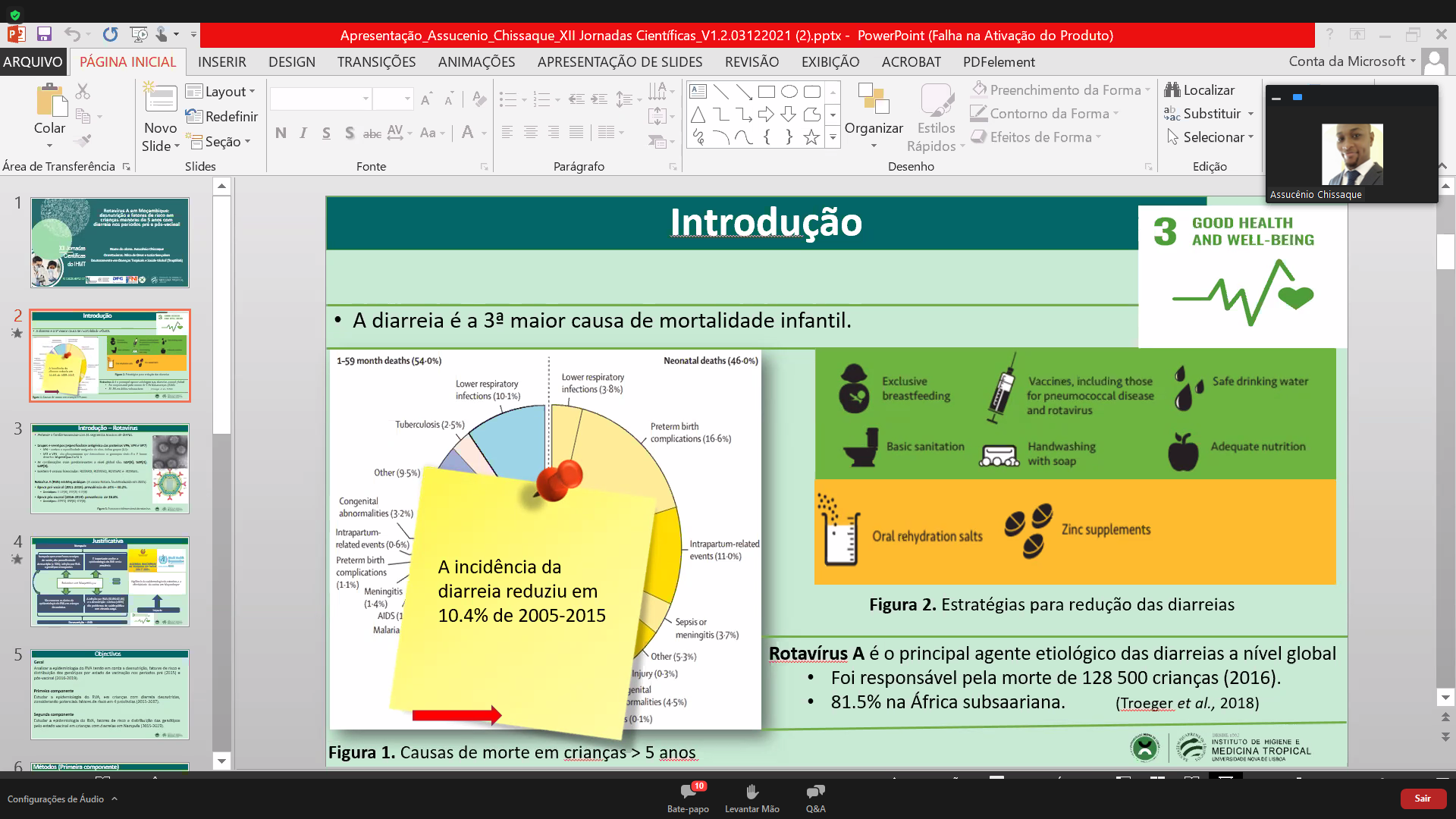The height and width of the screenshot is (819, 1456).
Task: Open the font color A picker
Action: click(x=468, y=133)
